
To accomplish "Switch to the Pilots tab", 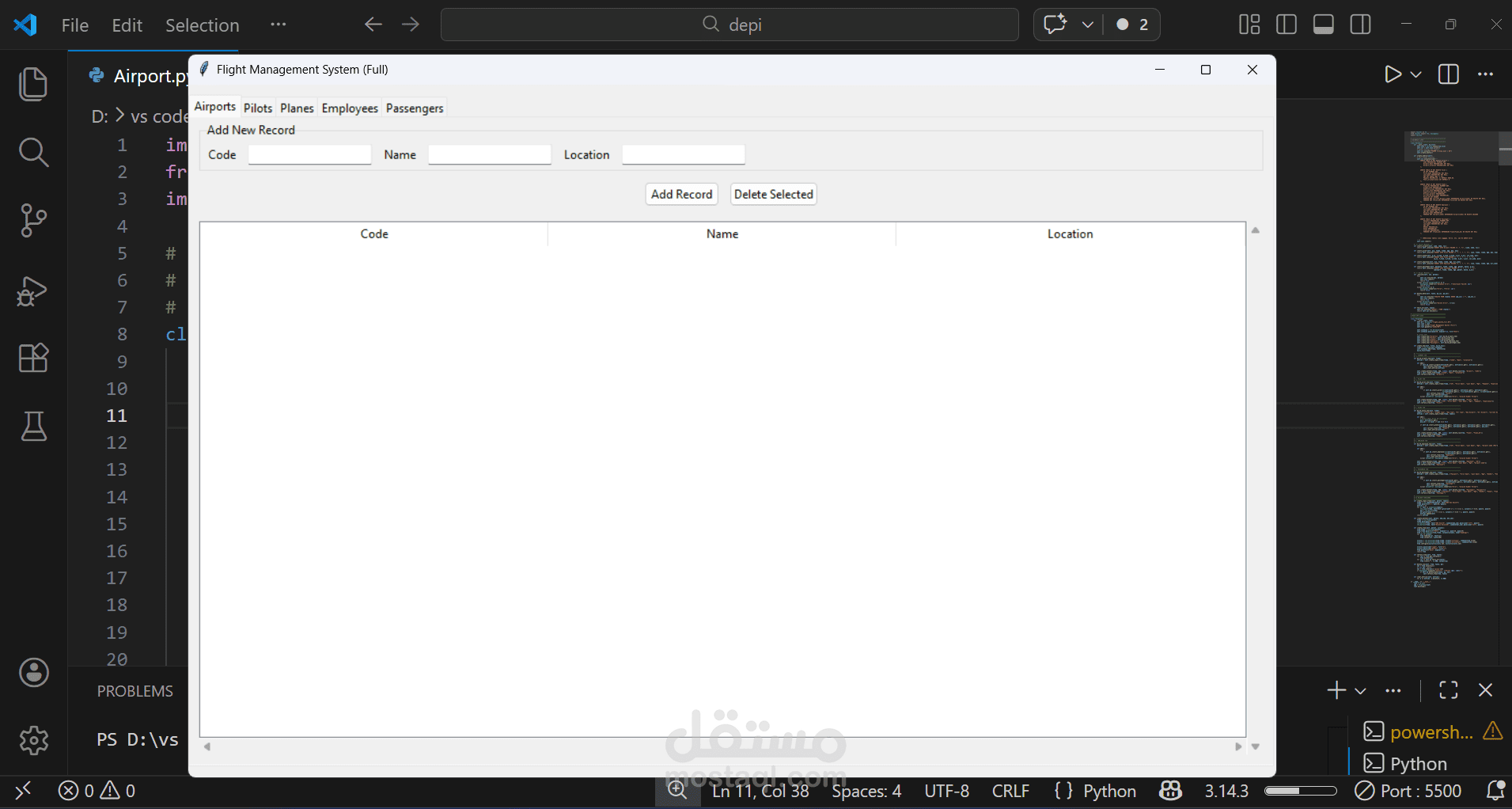I will coord(258,108).
